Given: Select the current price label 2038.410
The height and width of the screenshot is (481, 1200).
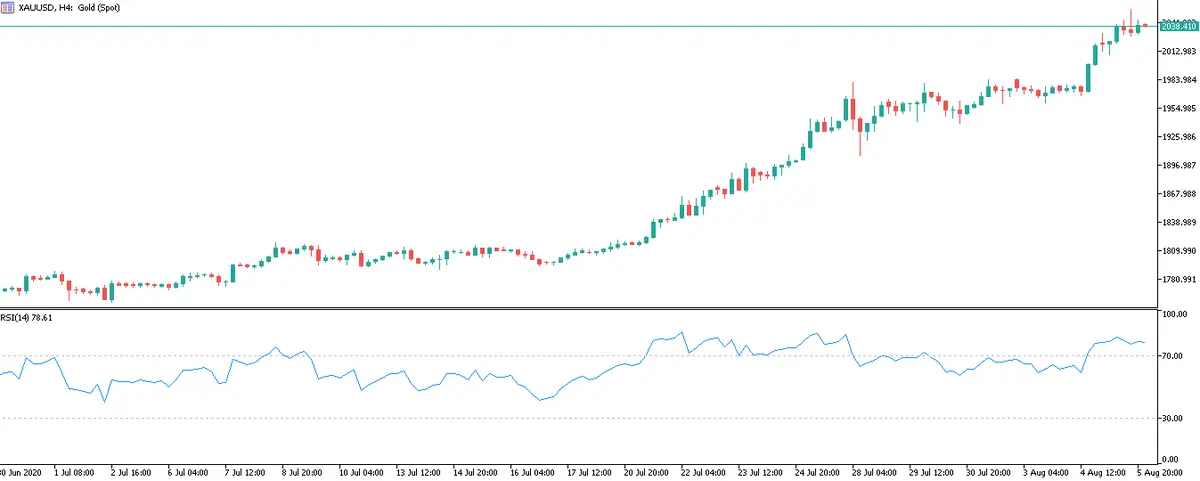Looking at the screenshot, I should (x=1178, y=26).
